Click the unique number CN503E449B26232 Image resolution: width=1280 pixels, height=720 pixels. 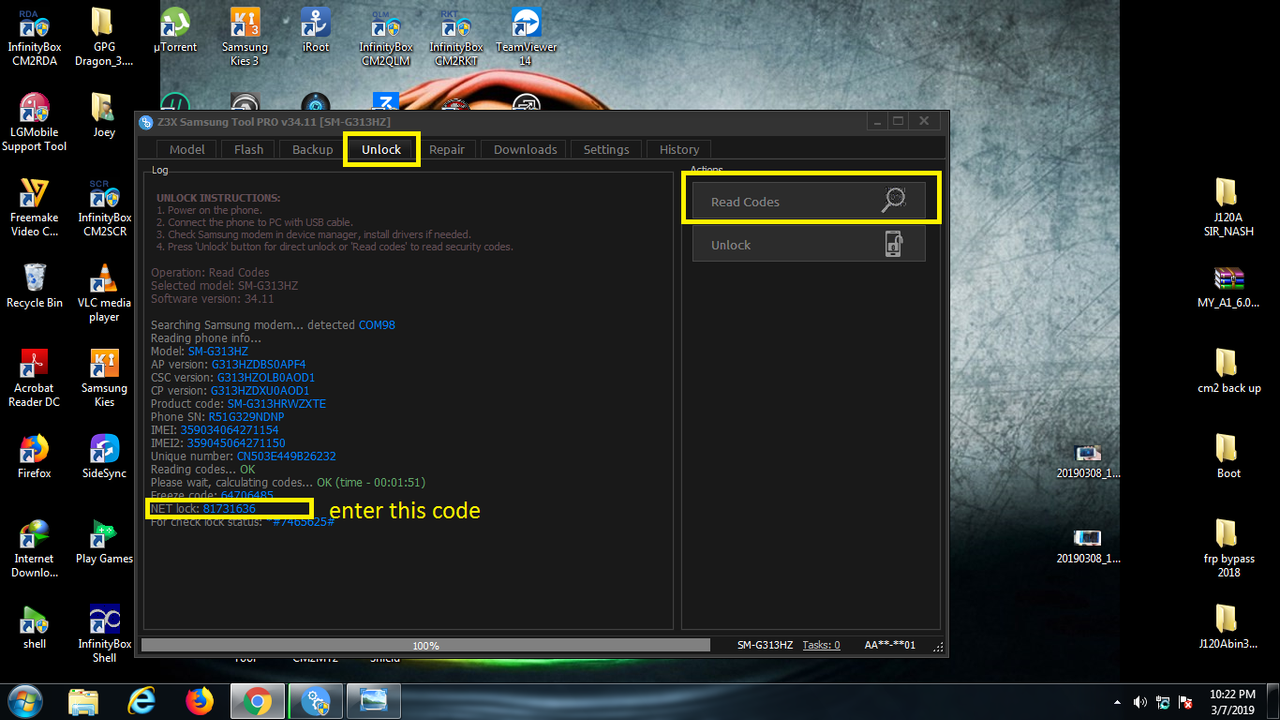(x=286, y=456)
